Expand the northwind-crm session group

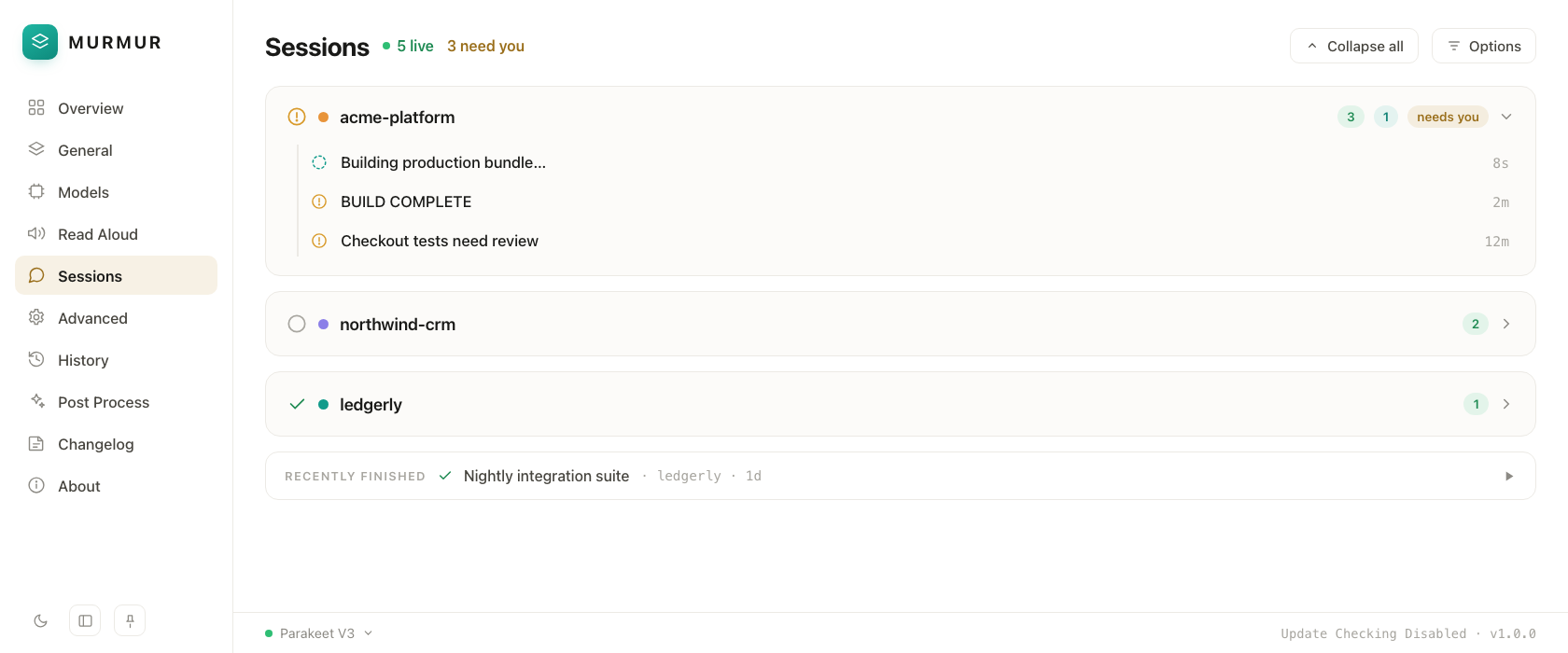(x=1506, y=324)
